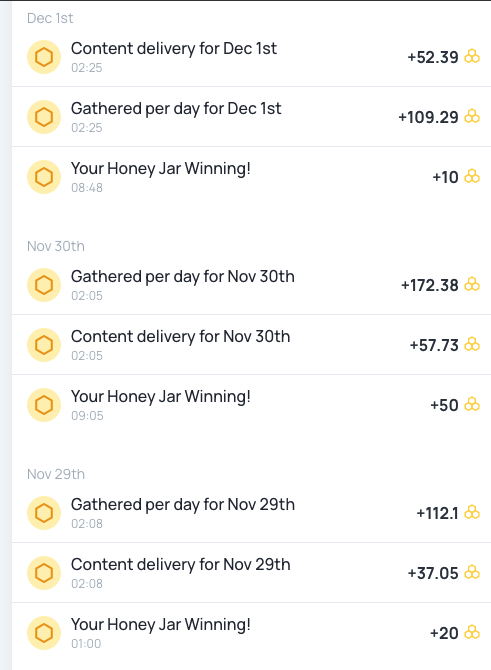Click honeycomb currency icon next to +172.38
491x670 pixels.
[x=472, y=285]
